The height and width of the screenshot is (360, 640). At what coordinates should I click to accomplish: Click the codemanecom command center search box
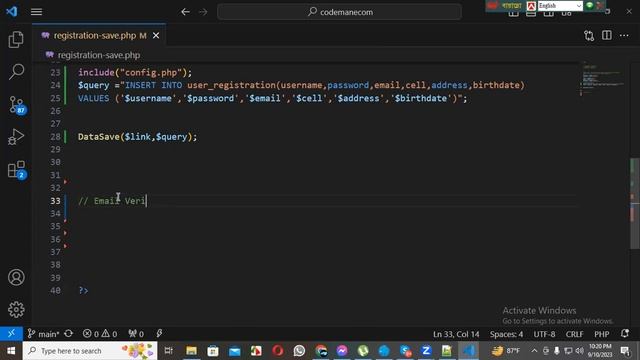(339, 12)
